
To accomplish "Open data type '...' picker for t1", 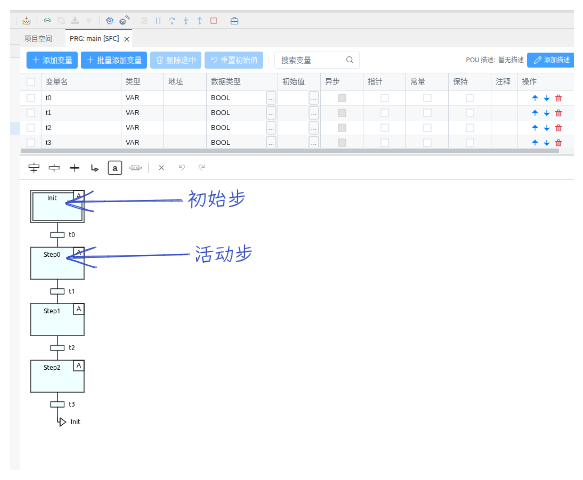I will click(271, 113).
